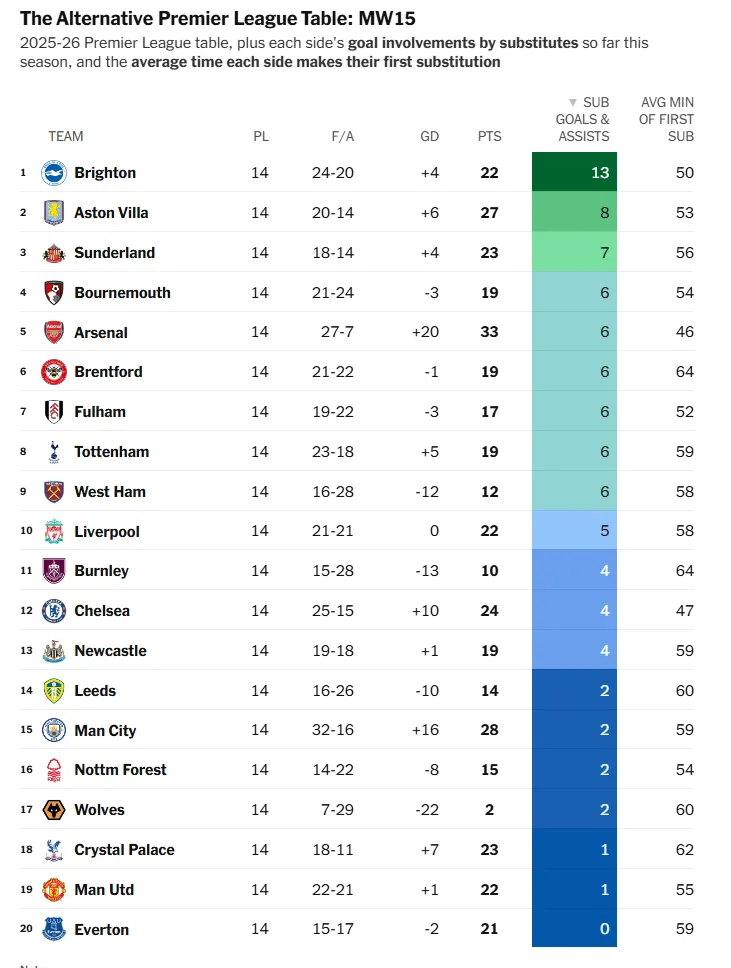Click the Brighton club crest icon
731x968 pixels.
click(53, 173)
